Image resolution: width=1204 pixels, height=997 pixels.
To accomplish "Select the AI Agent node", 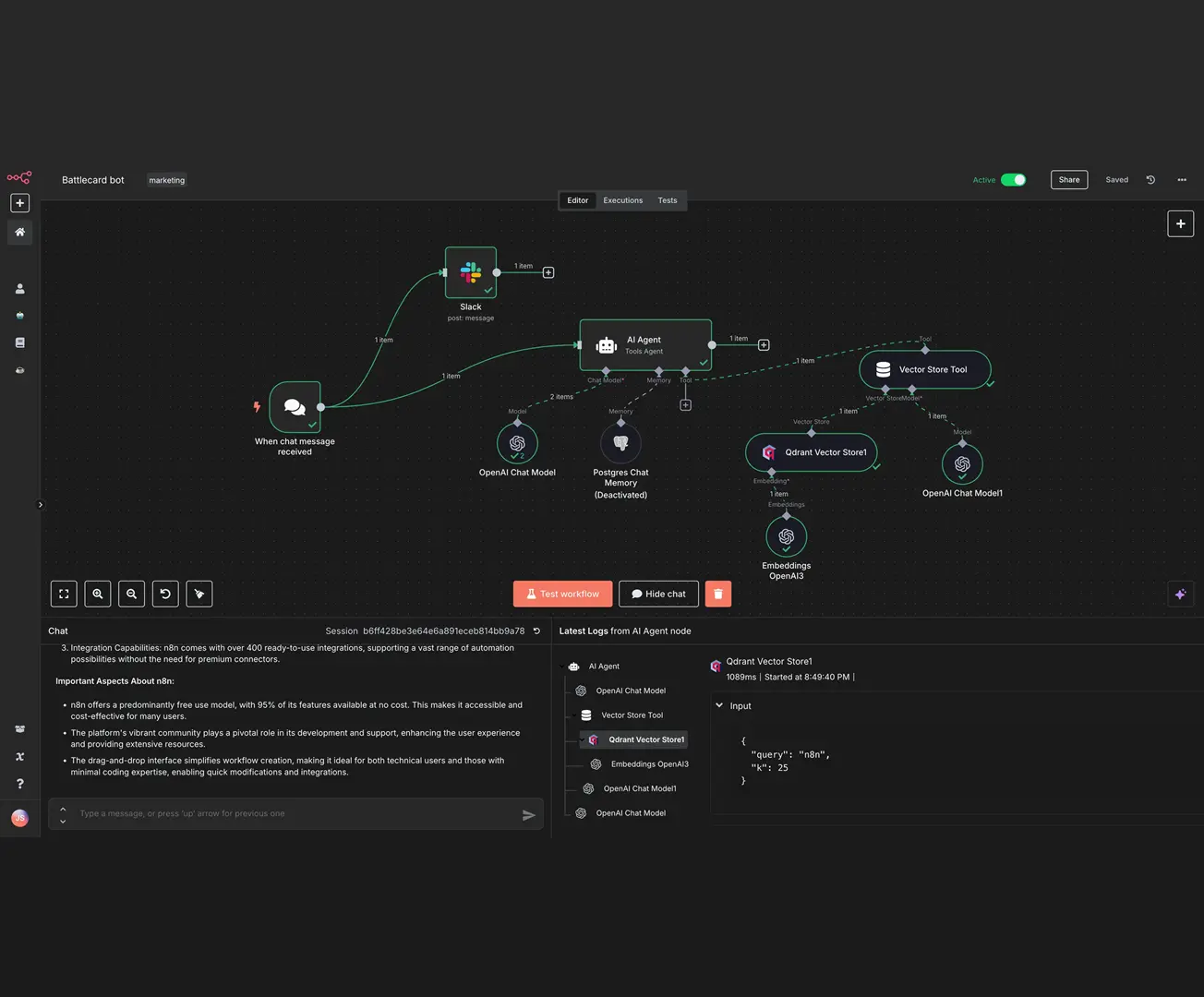I will point(645,344).
